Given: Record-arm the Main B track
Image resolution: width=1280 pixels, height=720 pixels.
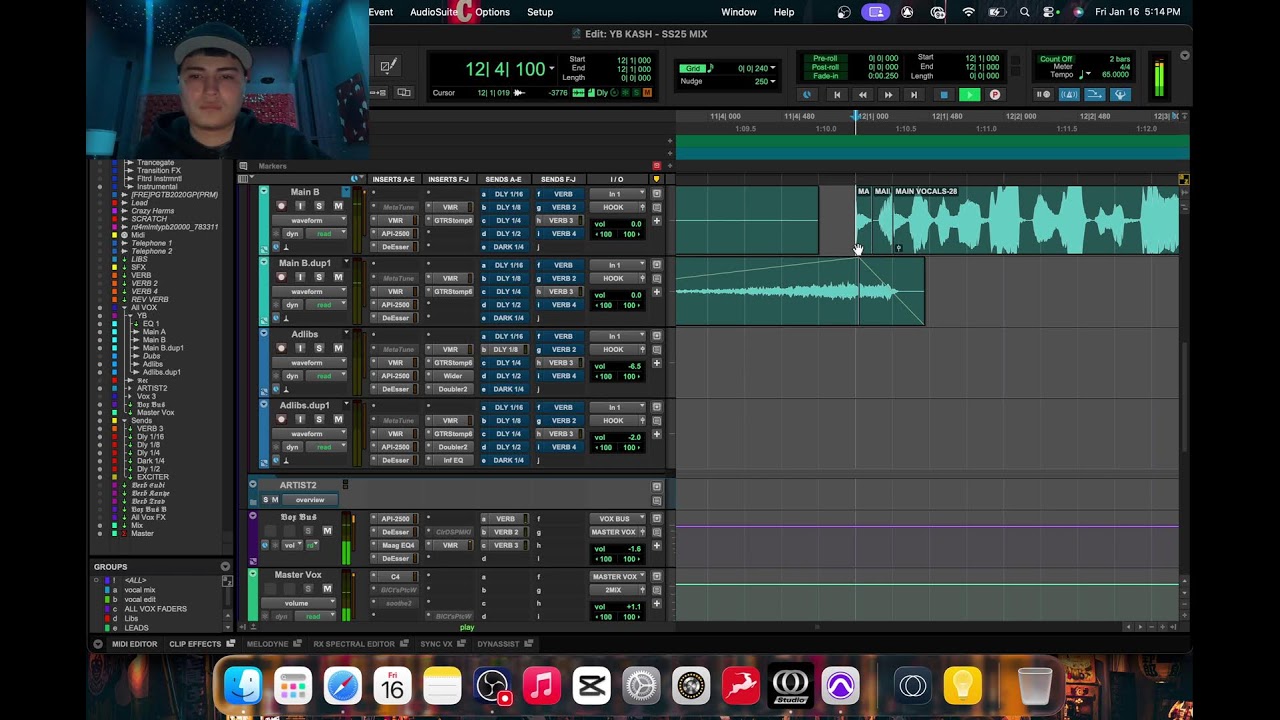Looking at the screenshot, I should click(281, 206).
